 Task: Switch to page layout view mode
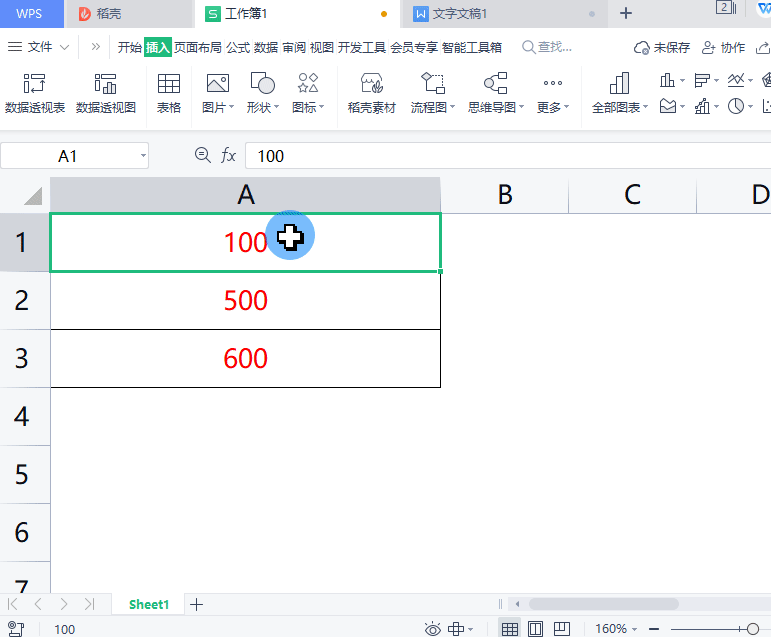coord(536,629)
